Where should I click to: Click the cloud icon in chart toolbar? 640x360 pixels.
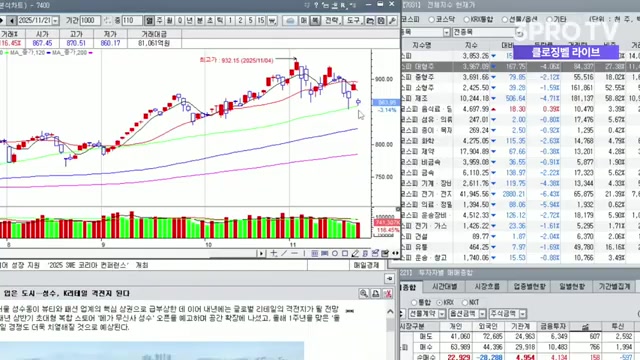click(x=290, y=20)
